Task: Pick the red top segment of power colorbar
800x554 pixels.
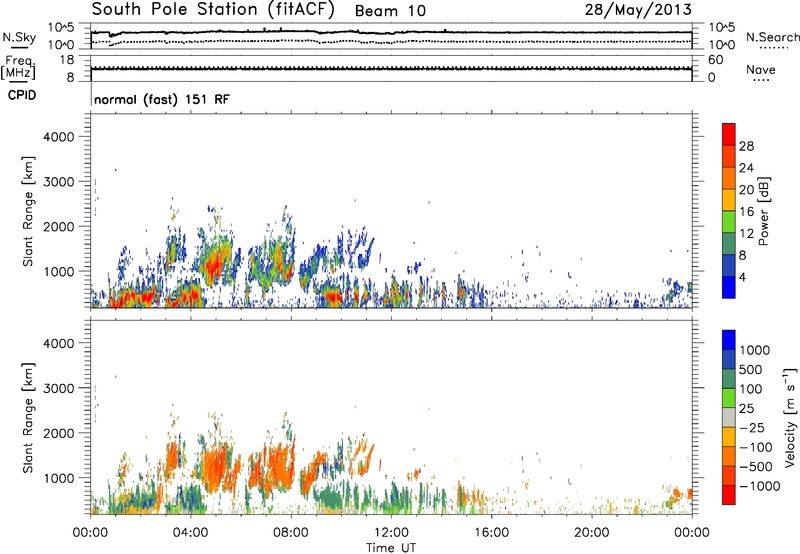Action: coord(729,134)
